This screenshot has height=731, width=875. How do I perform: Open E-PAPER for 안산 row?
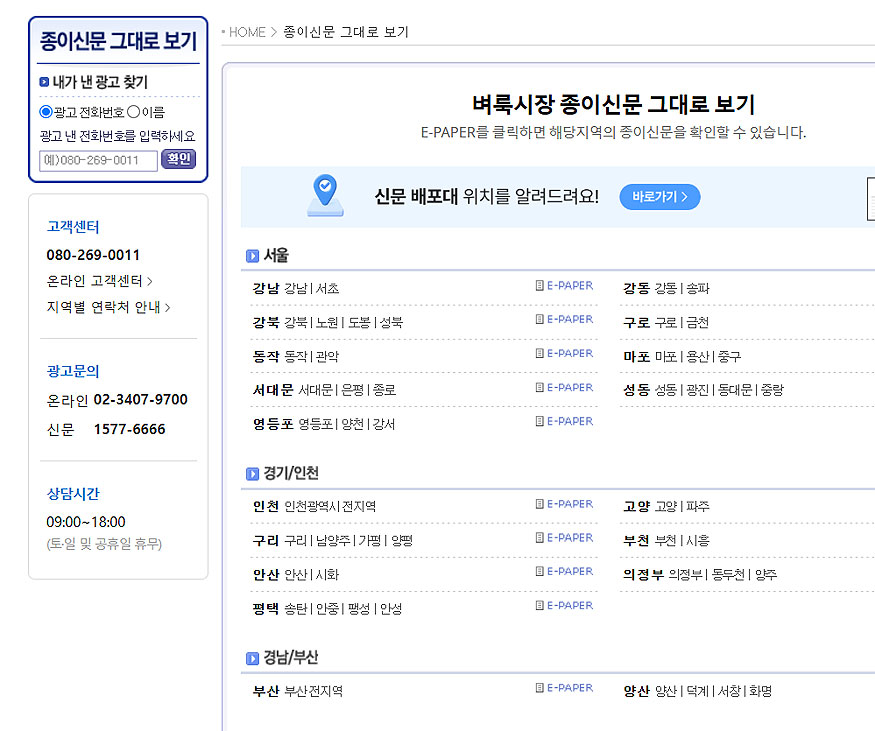(564, 571)
